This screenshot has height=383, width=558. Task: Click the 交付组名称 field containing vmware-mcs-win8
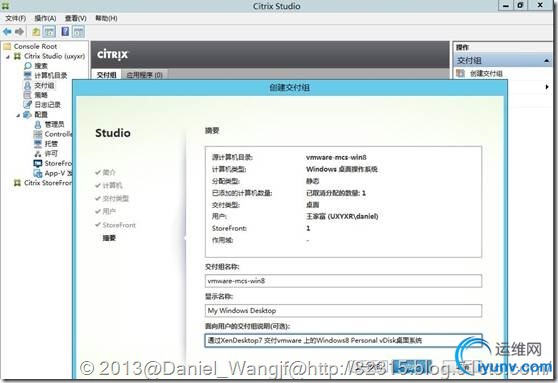point(343,281)
